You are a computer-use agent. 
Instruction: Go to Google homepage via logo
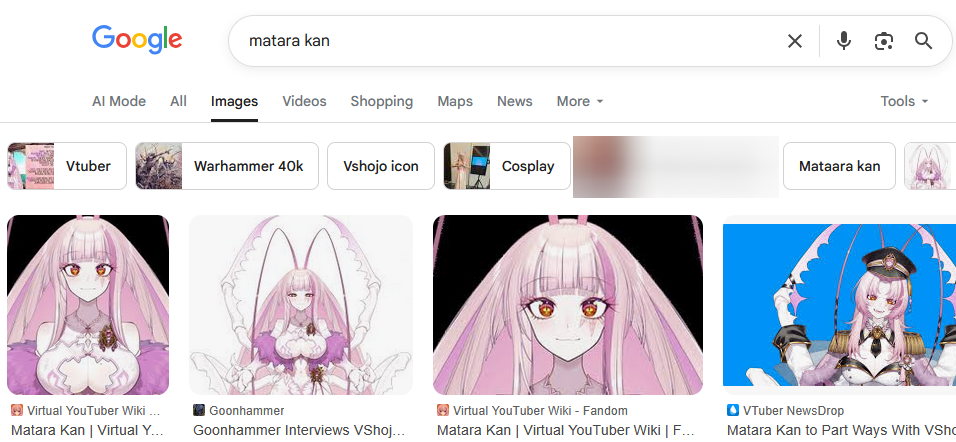pos(137,40)
